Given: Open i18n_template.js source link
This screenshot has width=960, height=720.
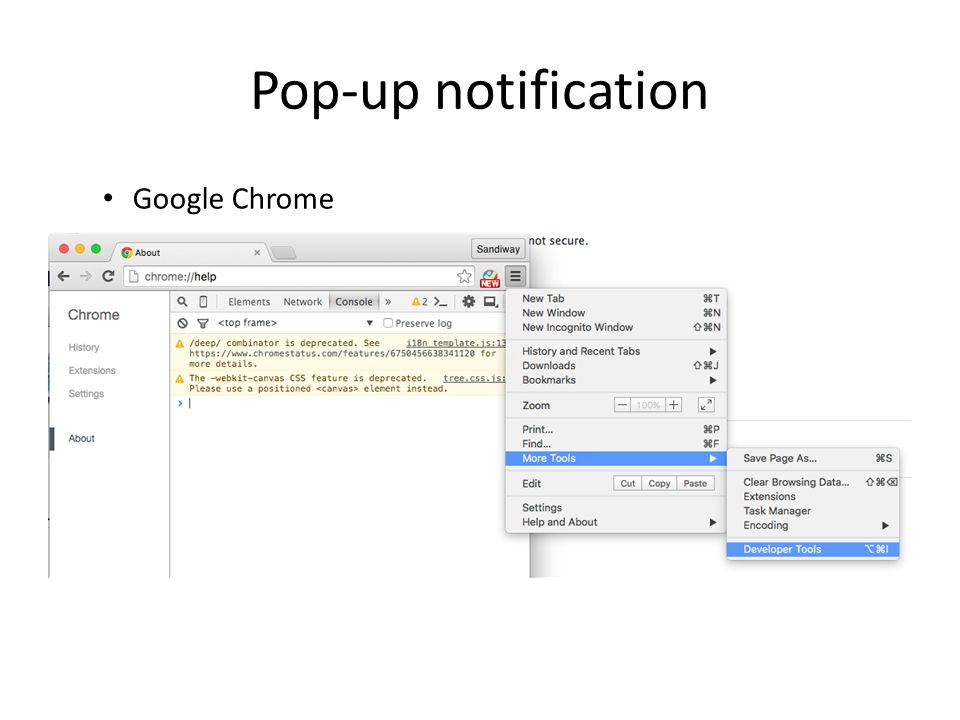Looking at the screenshot, I should pos(456,343).
